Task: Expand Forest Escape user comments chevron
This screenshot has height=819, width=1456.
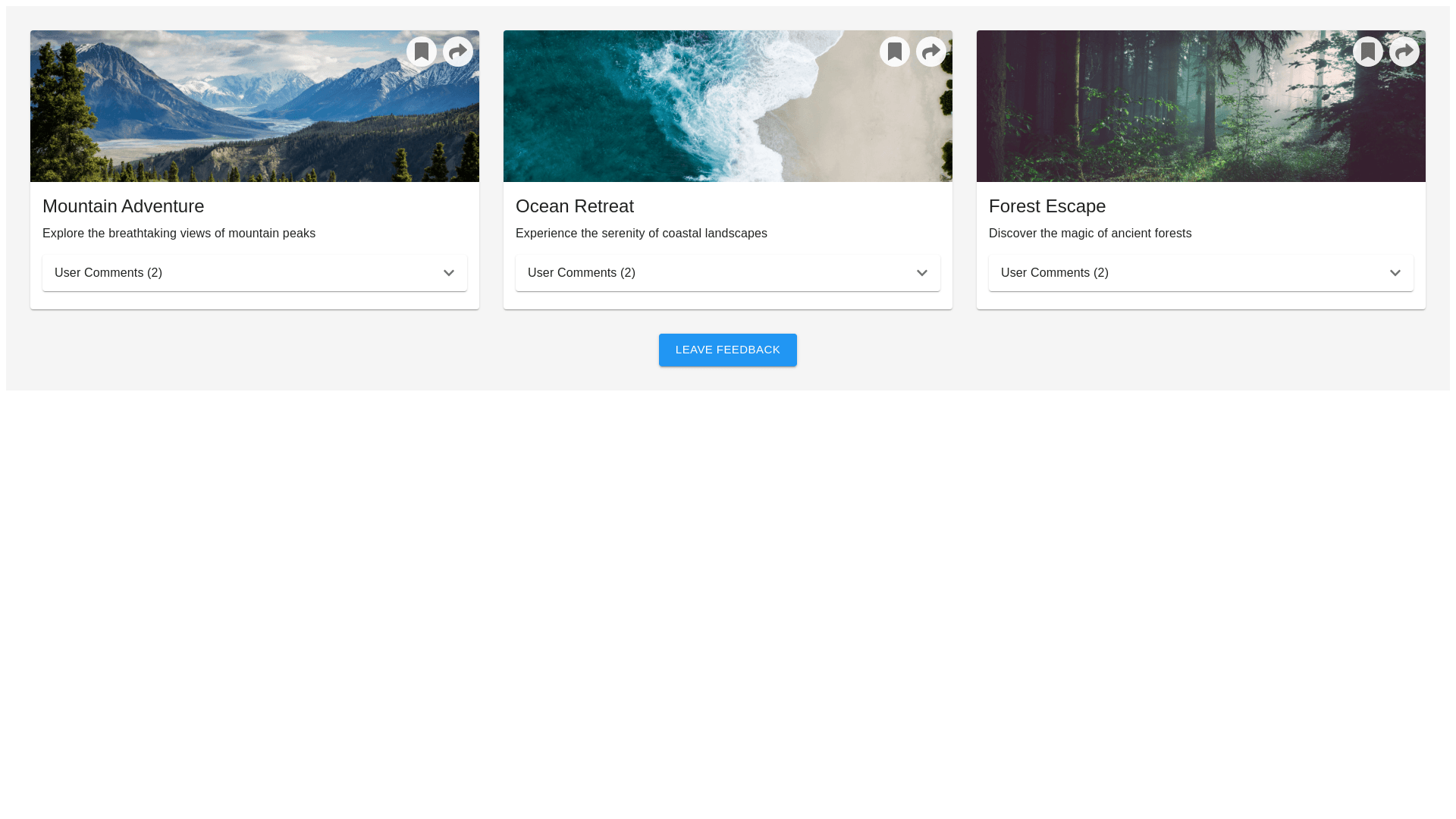Action: pyautogui.click(x=1395, y=273)
